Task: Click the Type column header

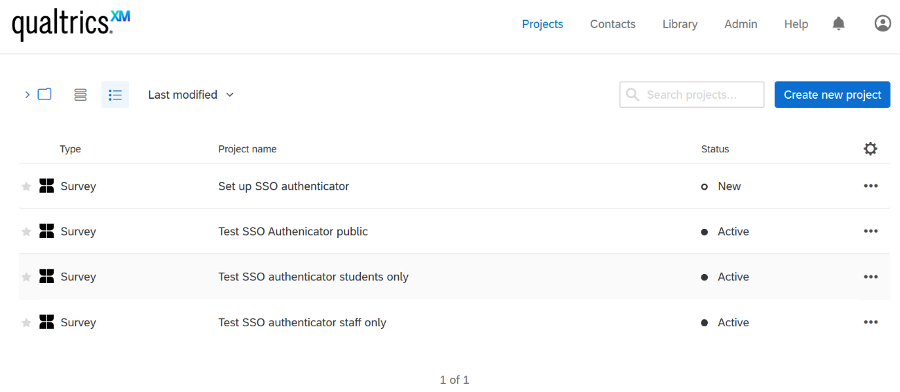Action: [71, 149]
